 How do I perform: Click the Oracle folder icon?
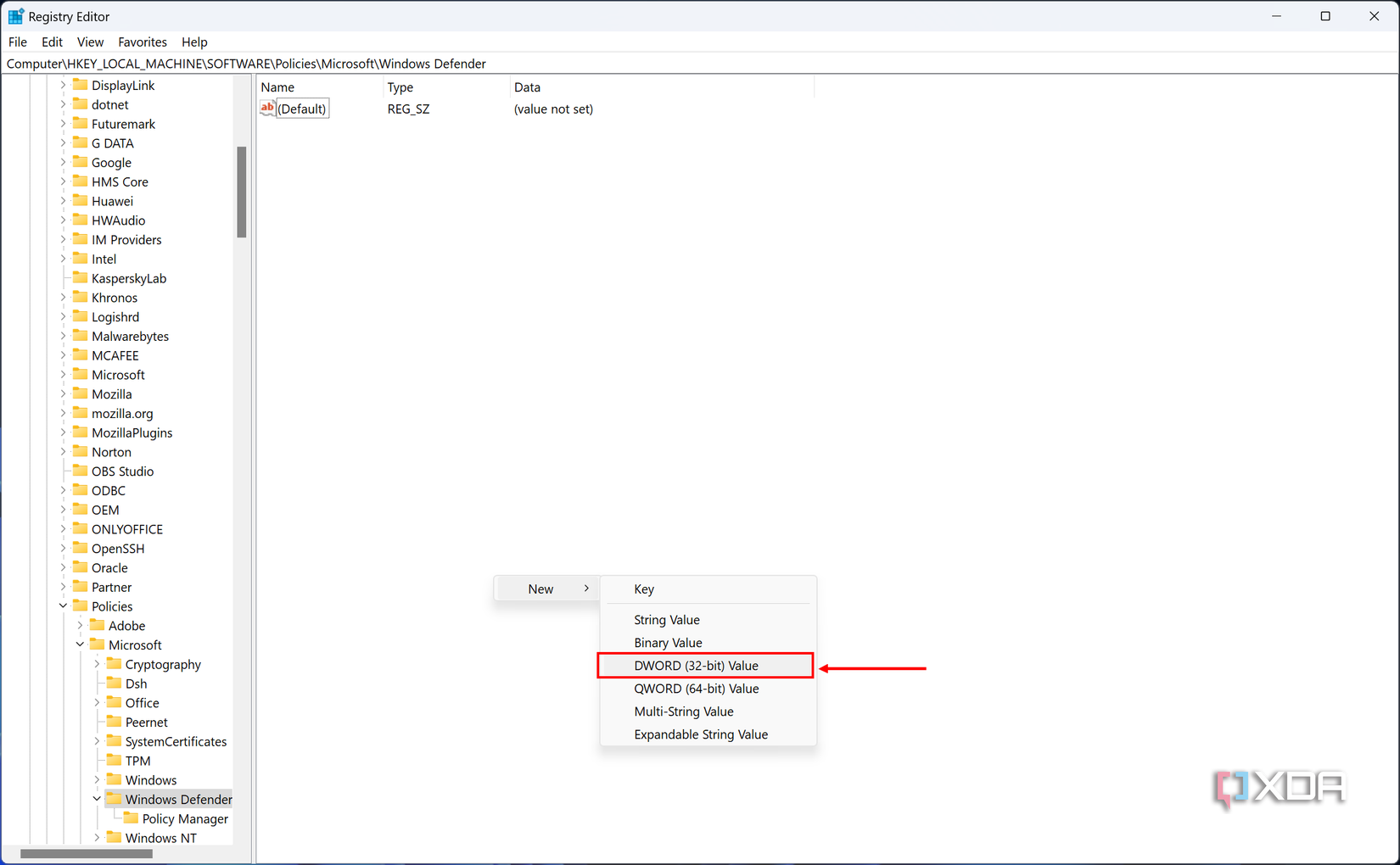pyautogui.click(x=81, y=567)
